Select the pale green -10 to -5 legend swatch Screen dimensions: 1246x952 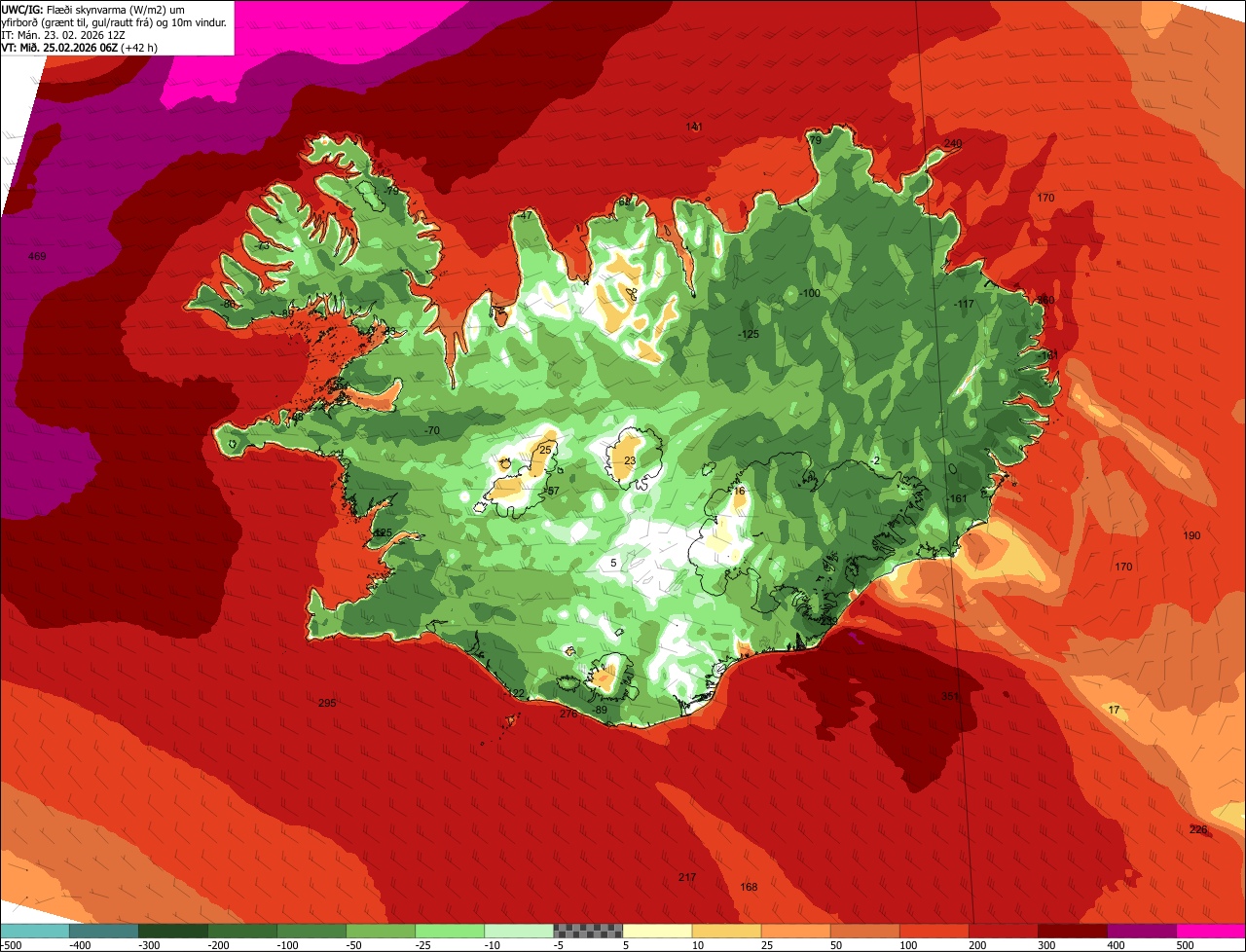tap(519, 931)
